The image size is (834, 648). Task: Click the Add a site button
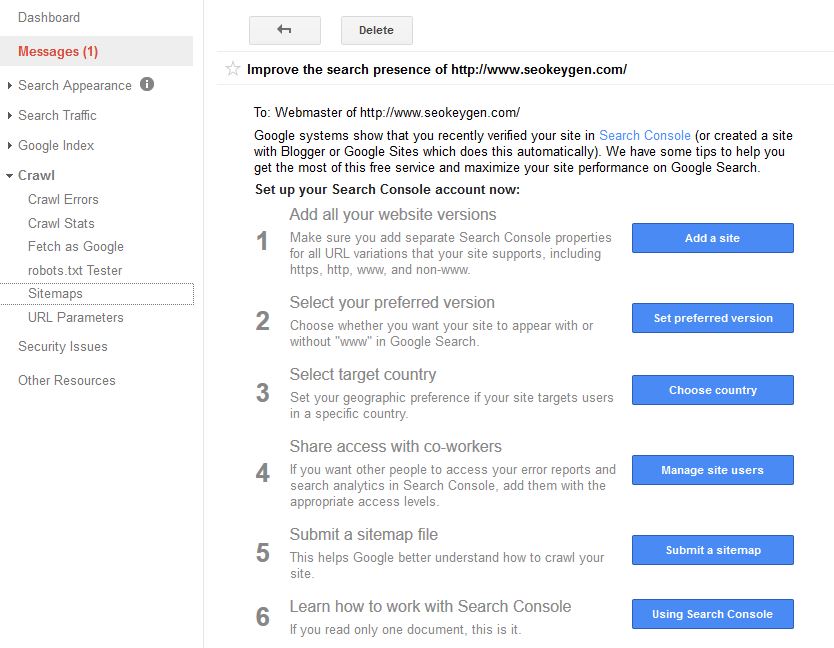pyautogui.click(x=713, y=238)
